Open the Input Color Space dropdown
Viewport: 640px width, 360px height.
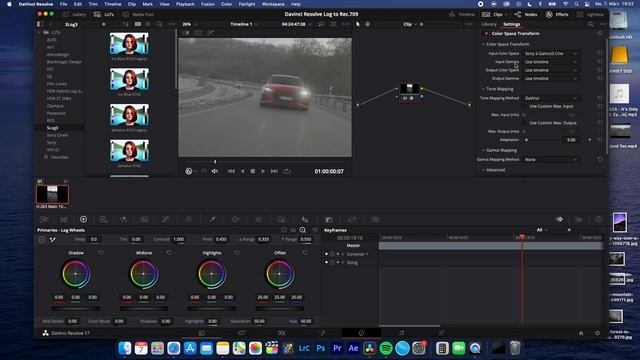pyautogui.click(x=551, y=53)
